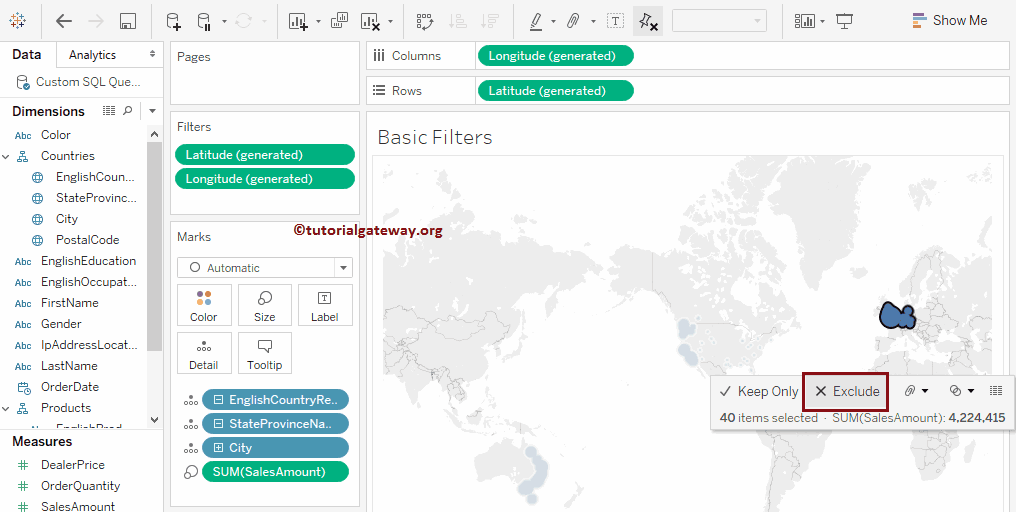Open the Color button on Marks card

[x=204, y=305]
